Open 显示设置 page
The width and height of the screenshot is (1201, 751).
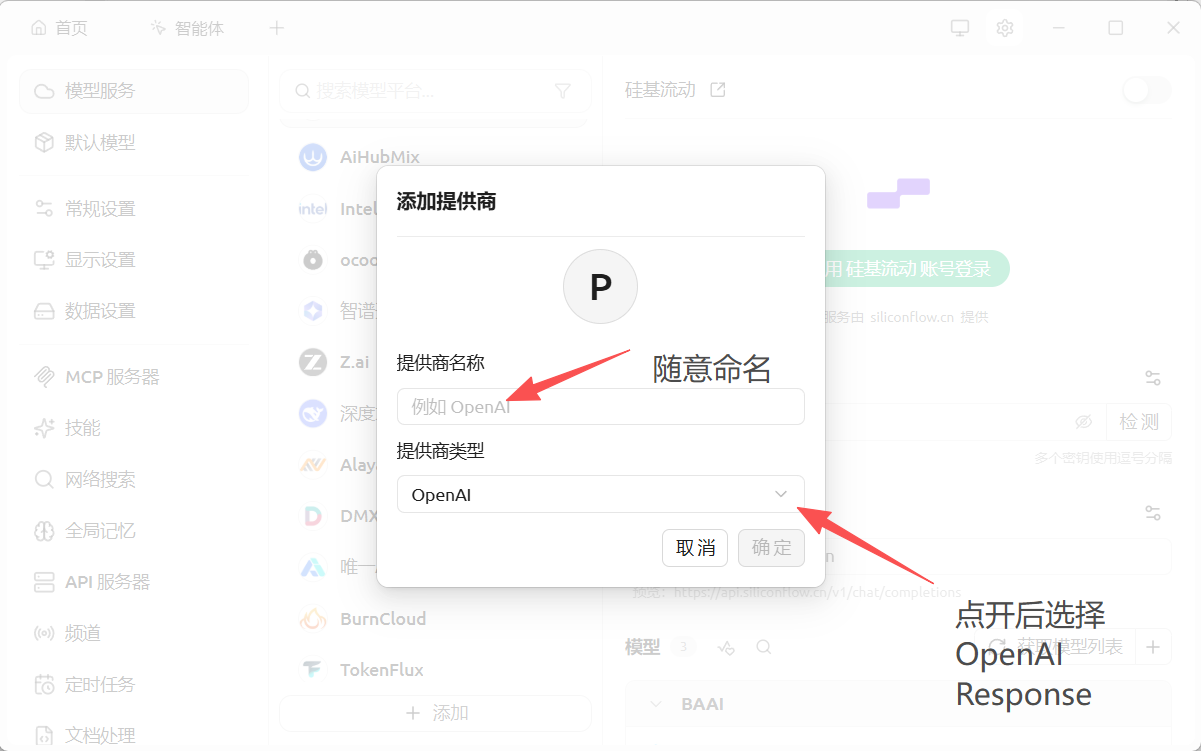click(134, 260)
